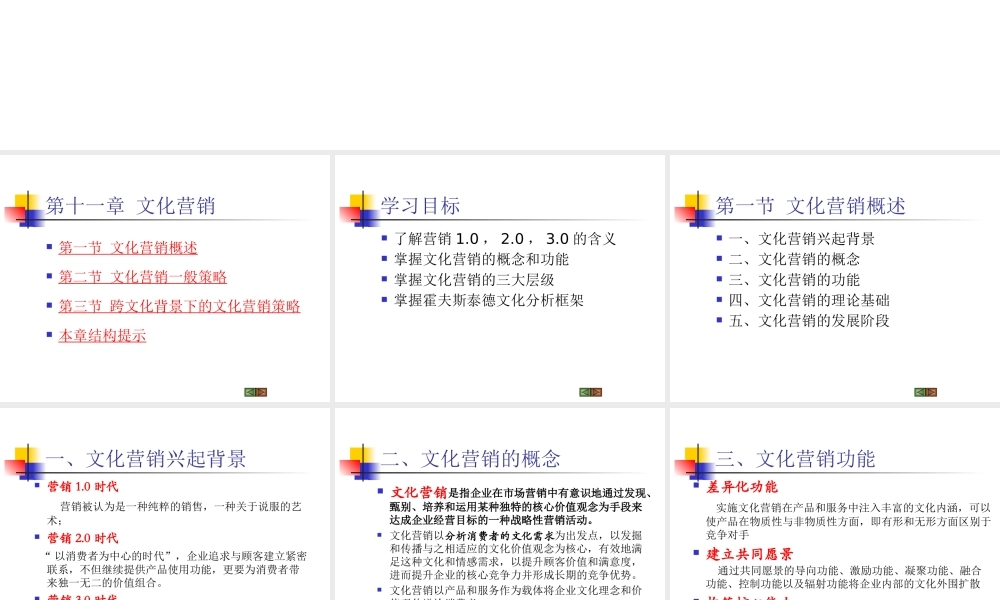Click the brown forward arrow on 学习目标 slide
This screenshot has height=600, width=1000.
click(596, 392)
